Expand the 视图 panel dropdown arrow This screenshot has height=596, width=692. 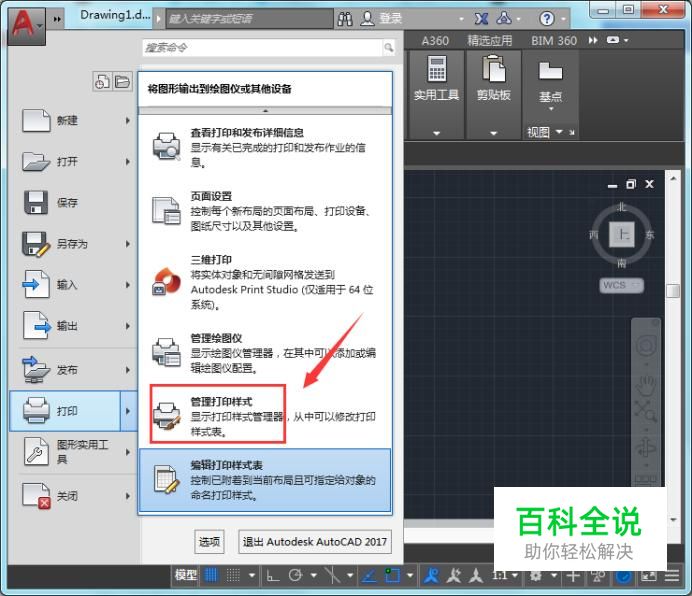click(x=559, y=132)
